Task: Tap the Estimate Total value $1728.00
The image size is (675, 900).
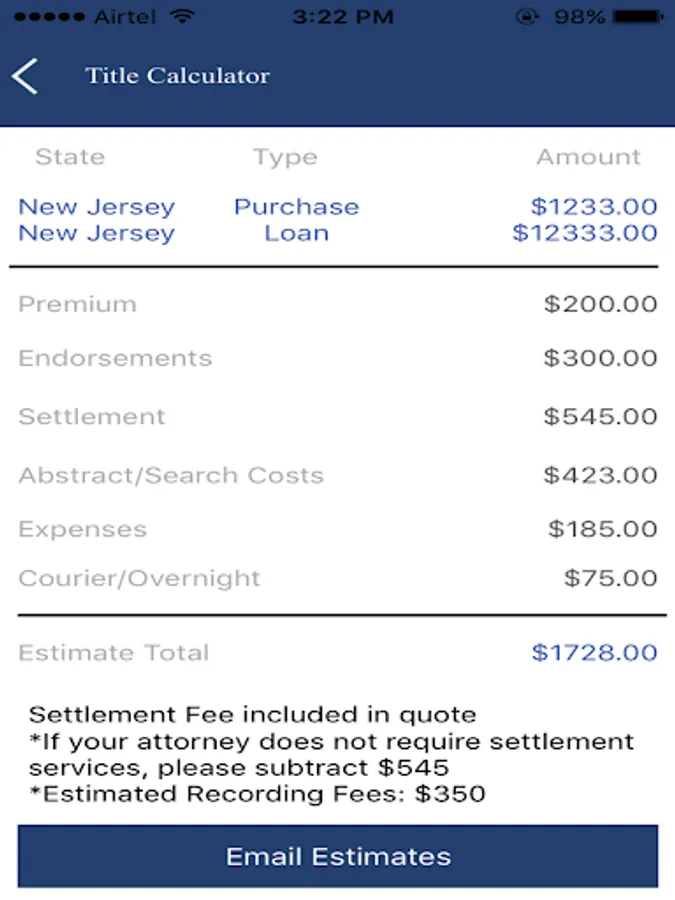Action: click(x=594, y=653)
